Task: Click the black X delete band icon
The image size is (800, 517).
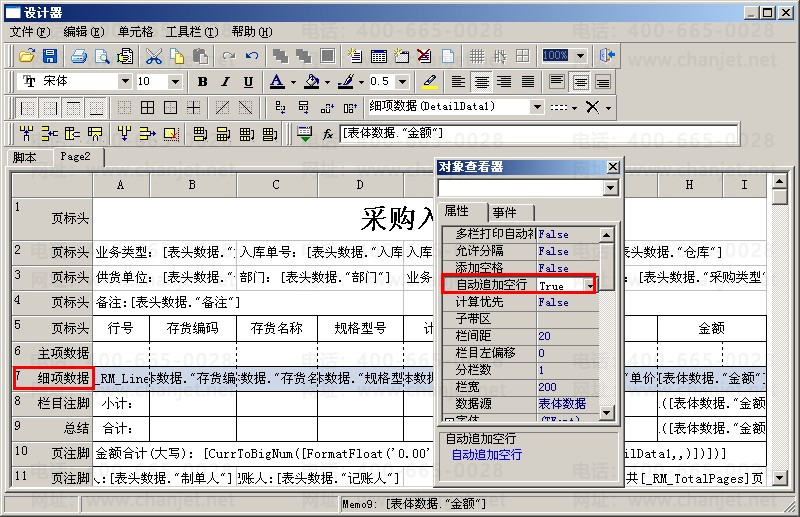Action: point(592,107)
